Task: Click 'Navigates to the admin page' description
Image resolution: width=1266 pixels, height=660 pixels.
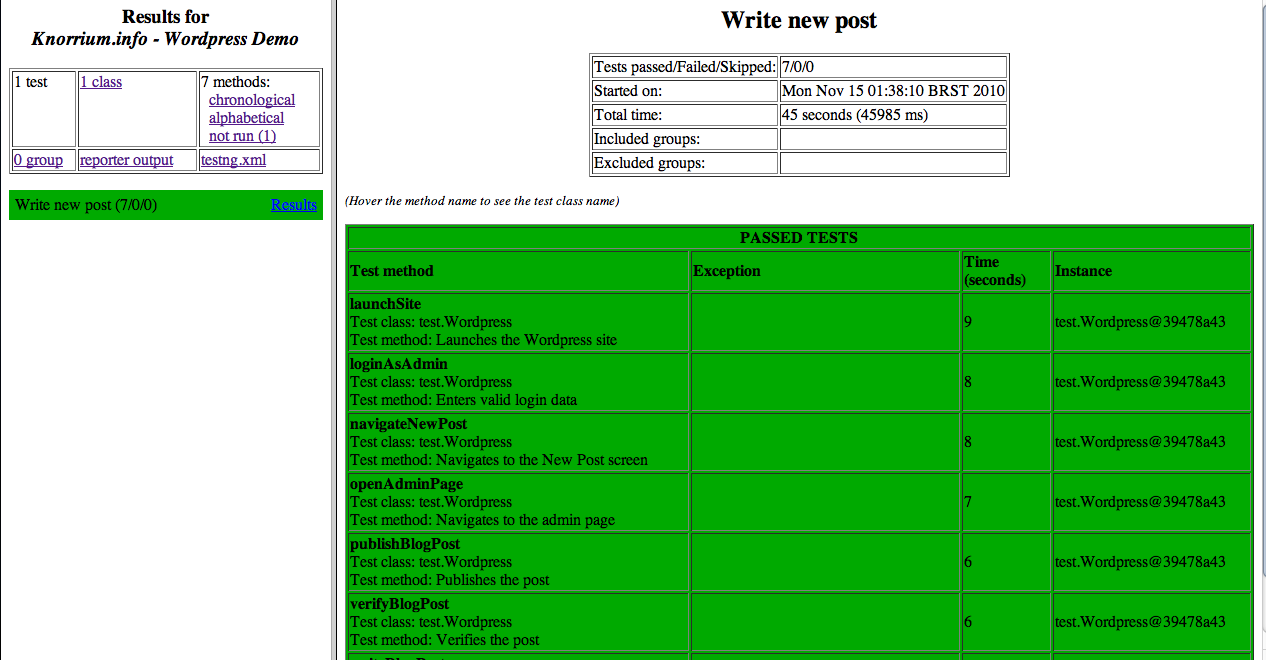Action: (x=525, y=520)
